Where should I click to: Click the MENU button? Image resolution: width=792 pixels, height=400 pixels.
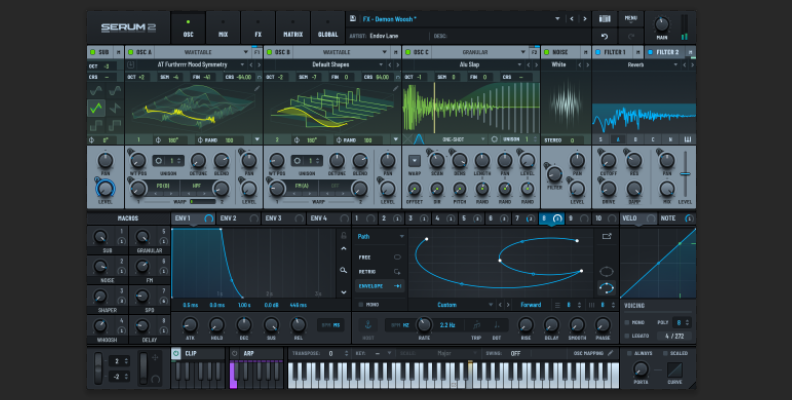coord(630,18)
